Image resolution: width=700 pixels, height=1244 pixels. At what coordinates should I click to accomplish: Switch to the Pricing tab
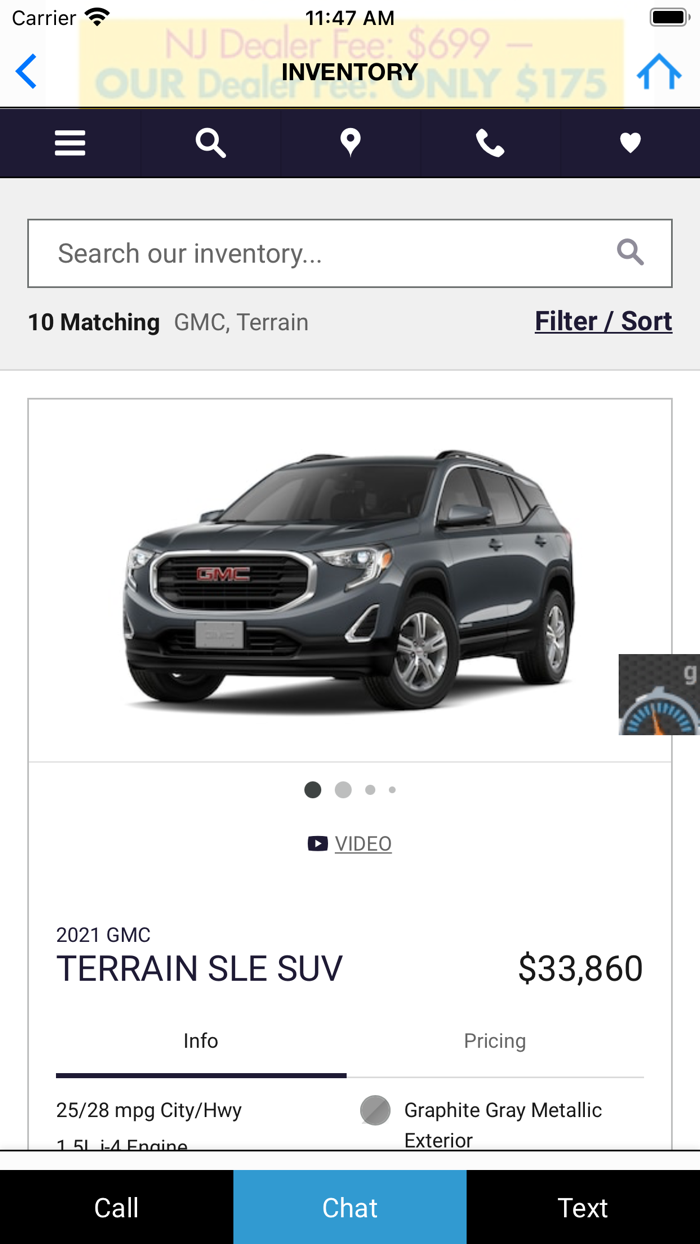pos(495,1041)
